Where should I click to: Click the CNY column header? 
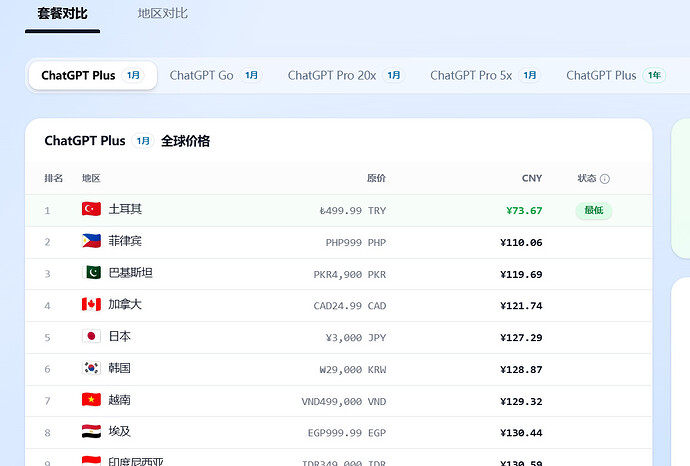pyautogui.click(x=532, y=178)
